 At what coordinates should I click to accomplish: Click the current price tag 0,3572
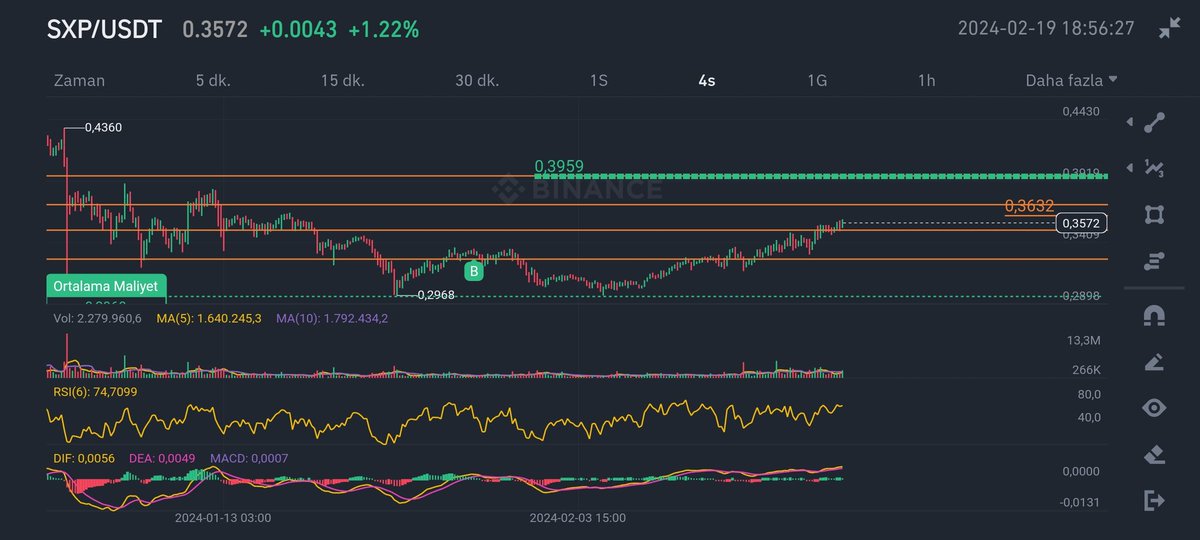coord(1082,223)
